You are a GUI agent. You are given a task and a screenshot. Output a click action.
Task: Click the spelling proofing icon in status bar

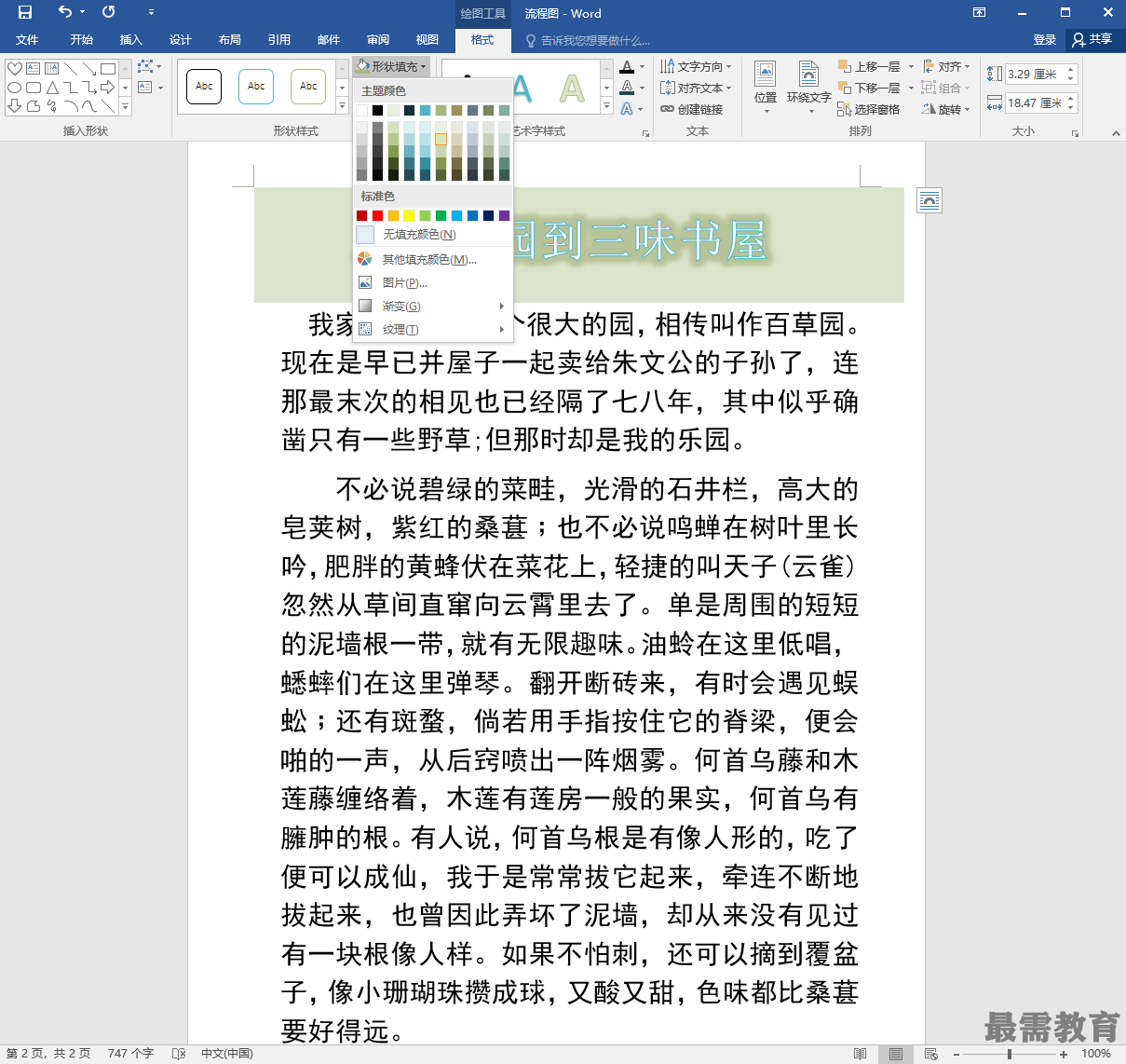(x=179, y=1054)
